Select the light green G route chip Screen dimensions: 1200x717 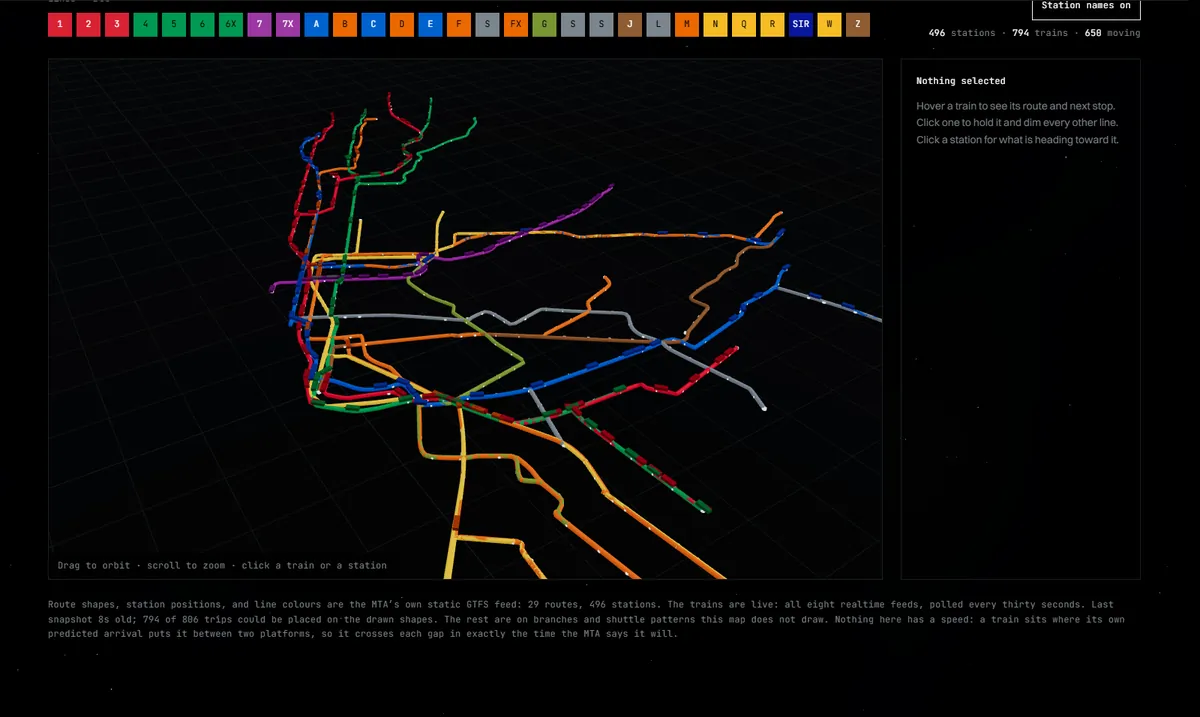tap(544, 25)
